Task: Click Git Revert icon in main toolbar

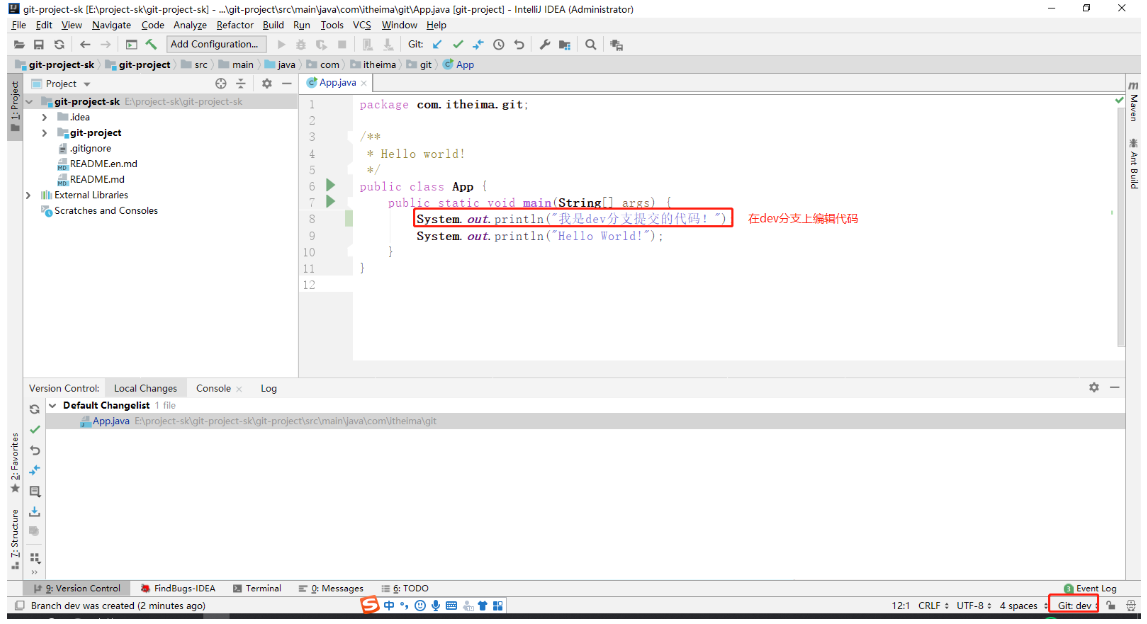Action: [x=519, y=45]
